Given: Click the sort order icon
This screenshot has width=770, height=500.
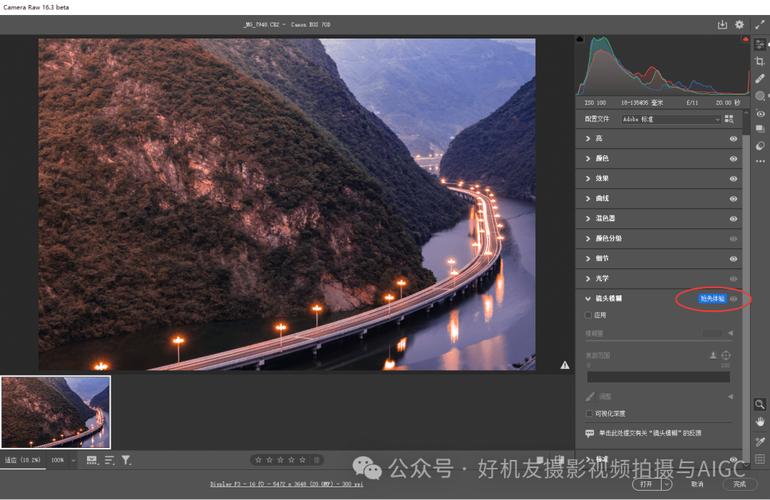Looking at the screenshot, I should tap(109, 460).
